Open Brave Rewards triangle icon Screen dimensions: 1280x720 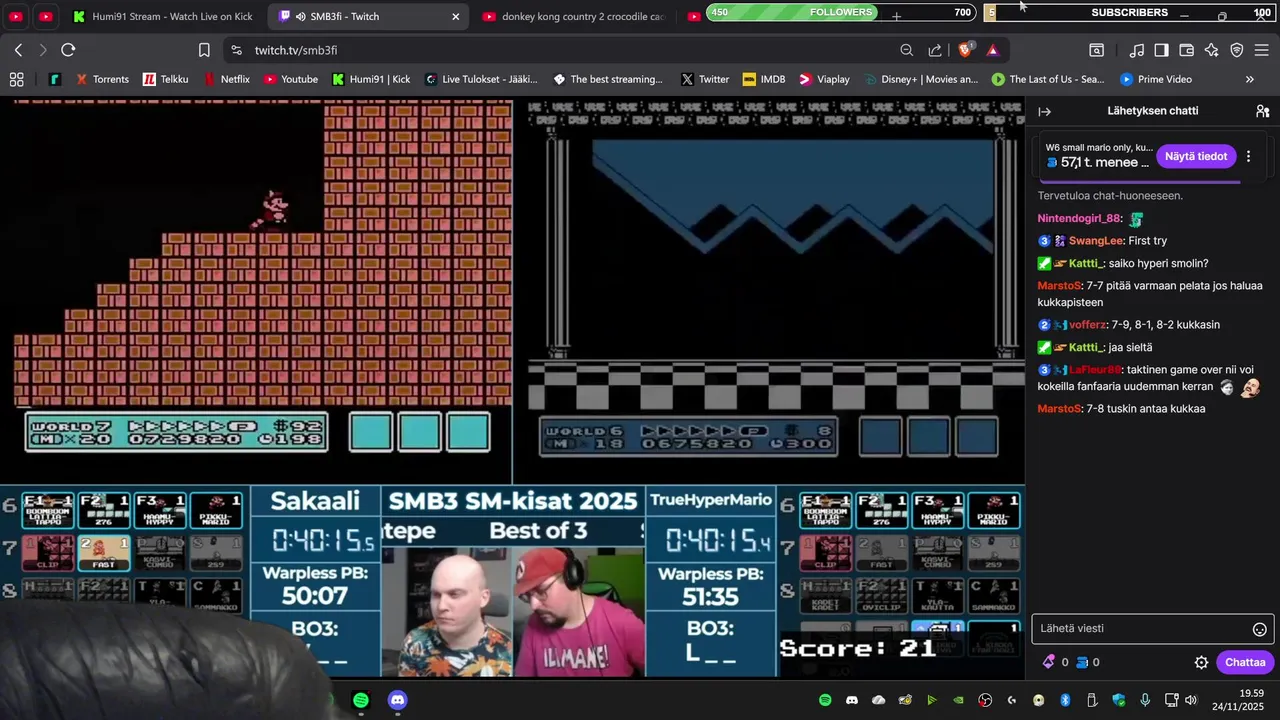click(x=992, y=50)
